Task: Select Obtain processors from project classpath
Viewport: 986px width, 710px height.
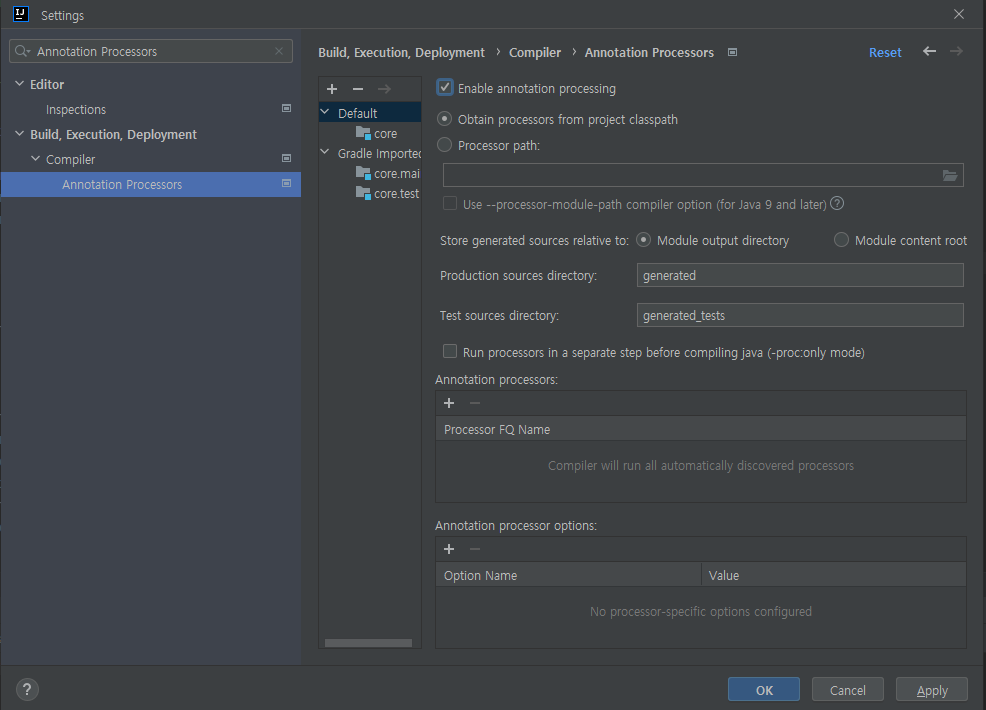Action: (445, 118)
